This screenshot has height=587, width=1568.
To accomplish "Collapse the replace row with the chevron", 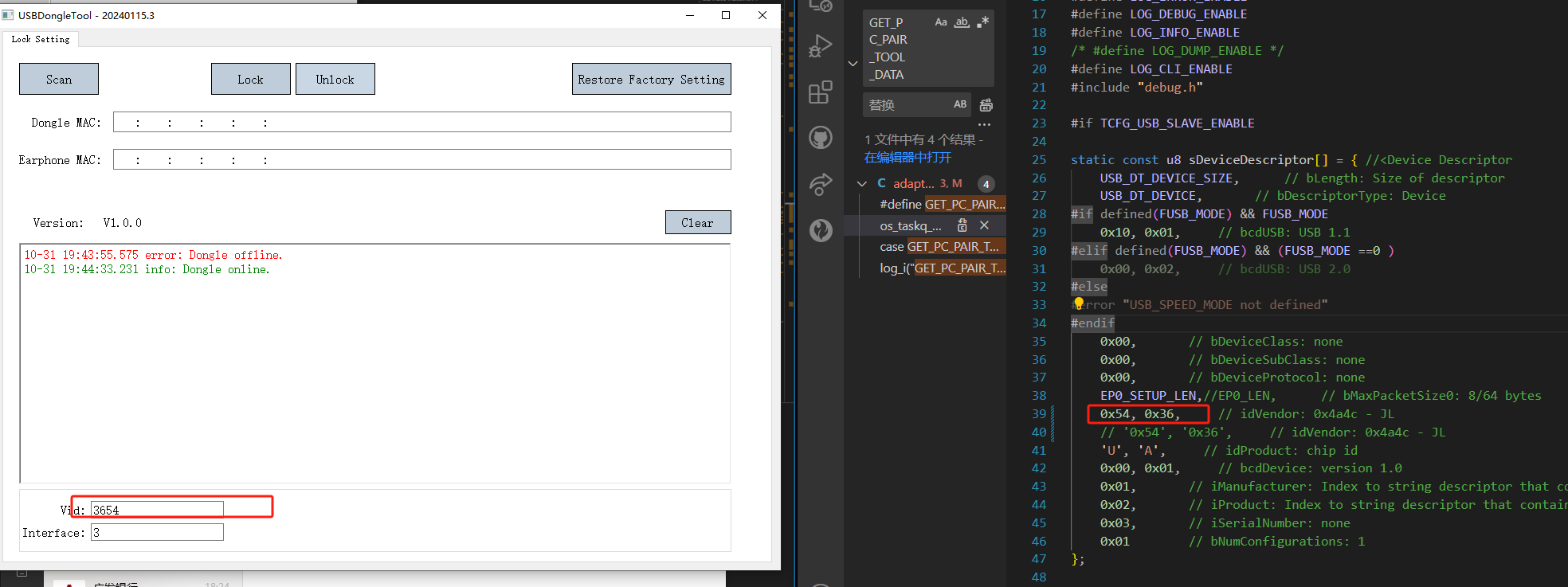I will pyautogui.click(x=853, y=63).
